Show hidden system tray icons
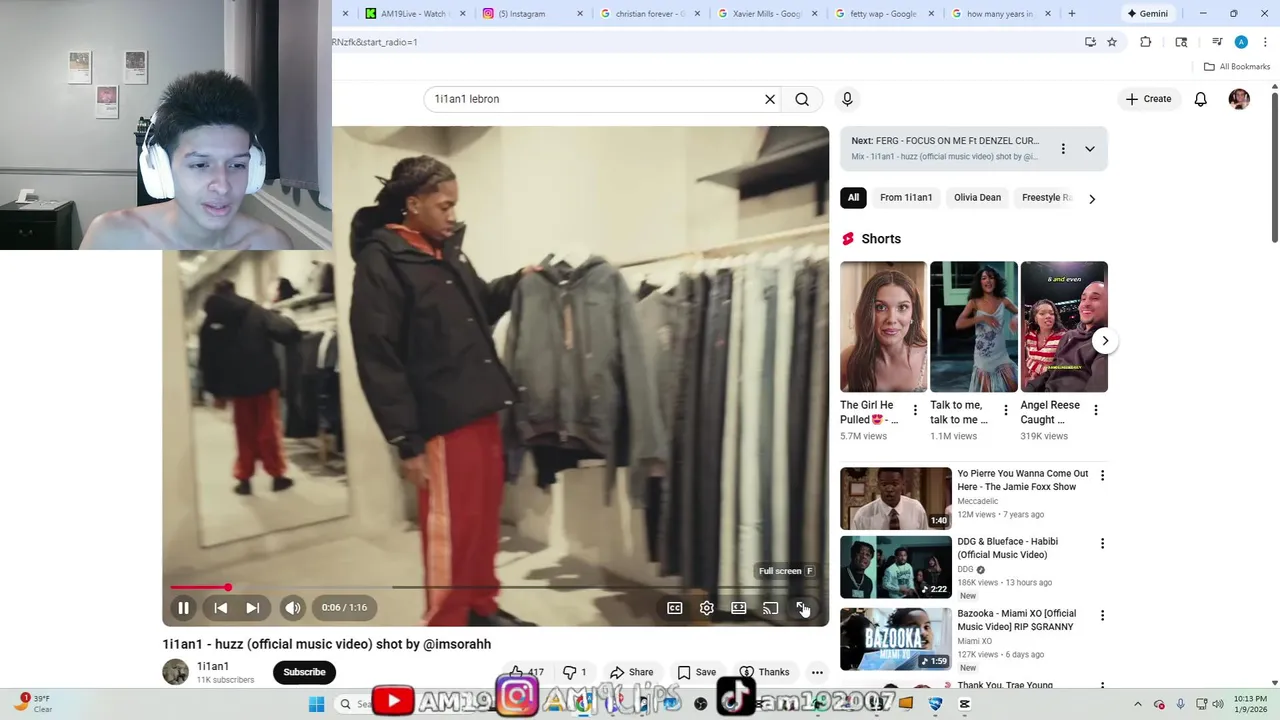The width and height of the screenshot is (1280, 720). (x=1137, y=704)
